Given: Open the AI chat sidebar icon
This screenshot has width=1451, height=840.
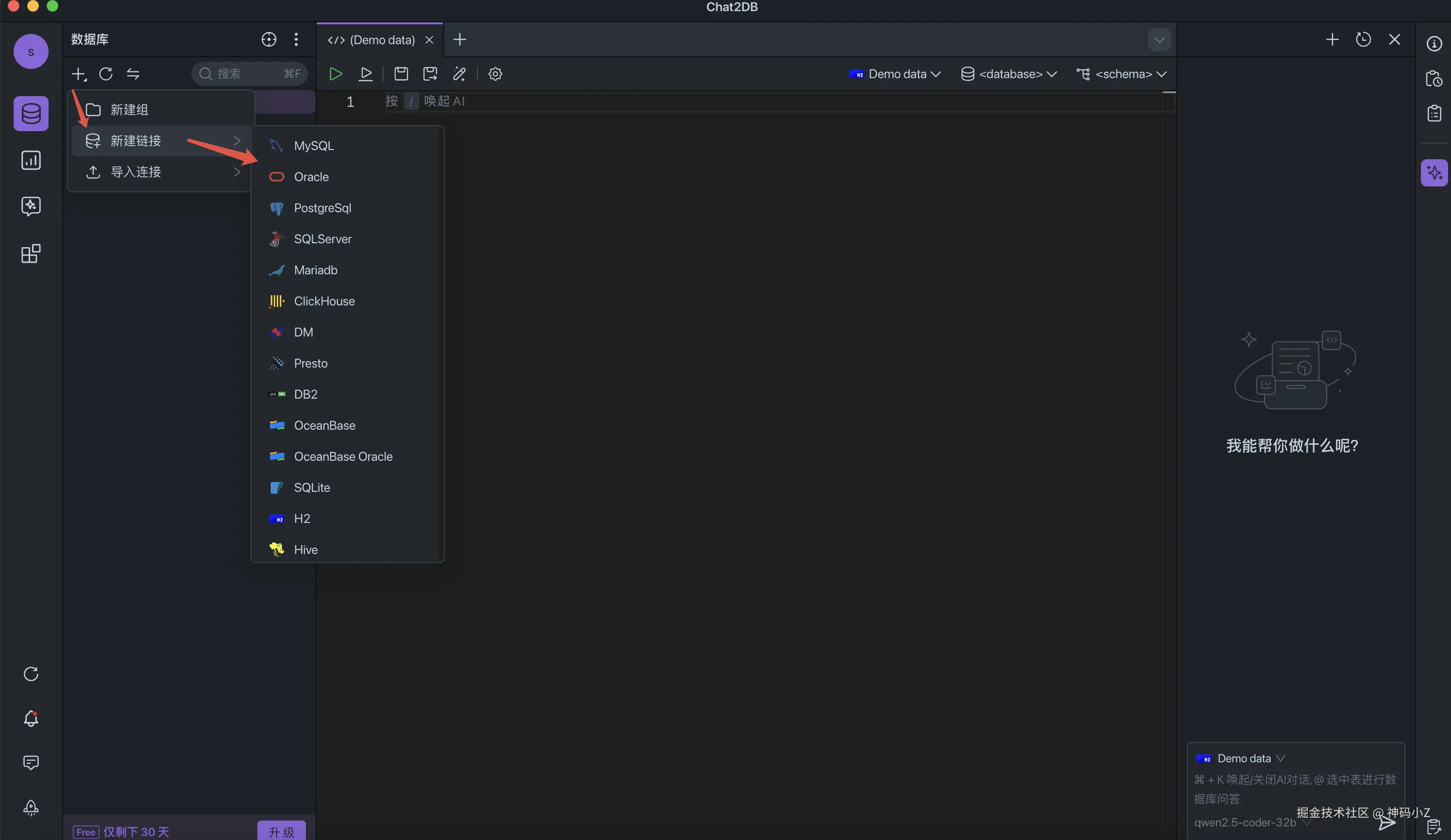Looking at the screenshot, I should click(x=31, y=206).
